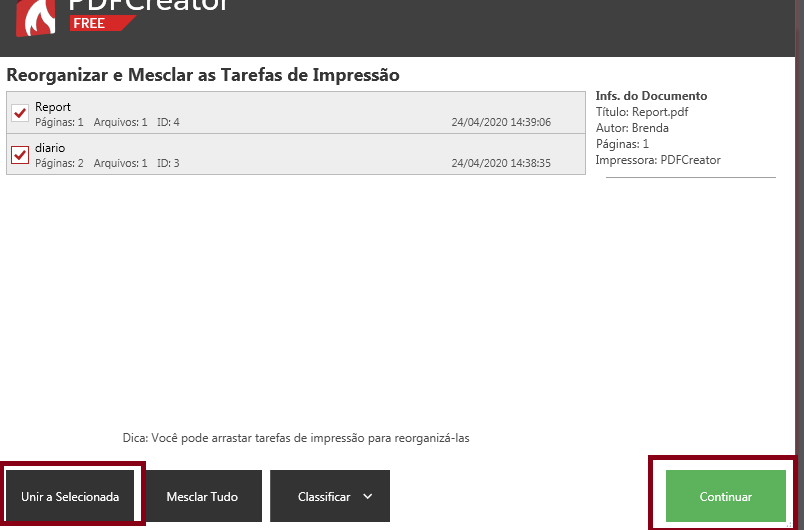
Task: Select the Report job row name
Action: (53, 107)
